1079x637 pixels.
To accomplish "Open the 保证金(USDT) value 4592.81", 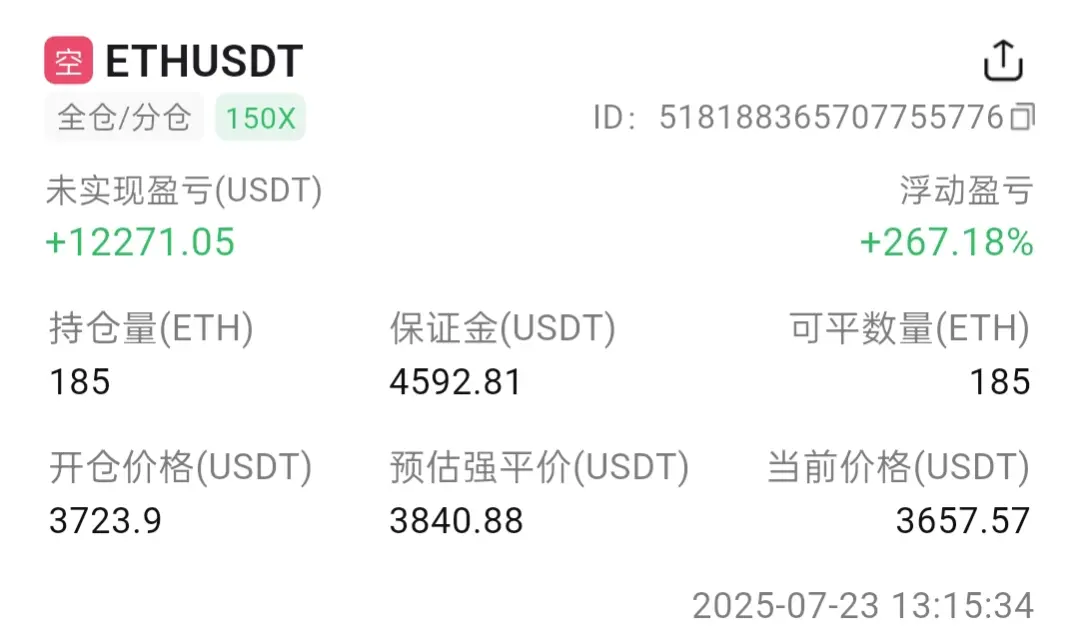I will [456, 382].
